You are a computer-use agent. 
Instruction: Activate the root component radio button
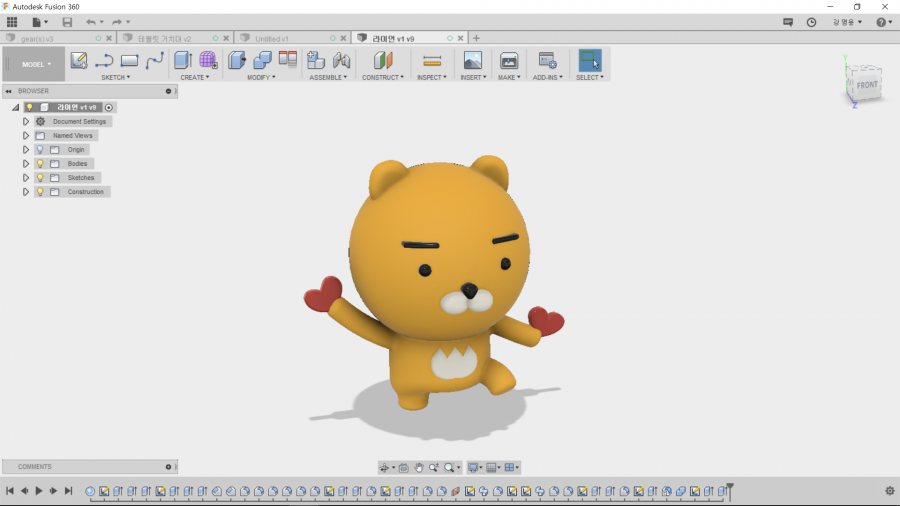coord(108,107)
